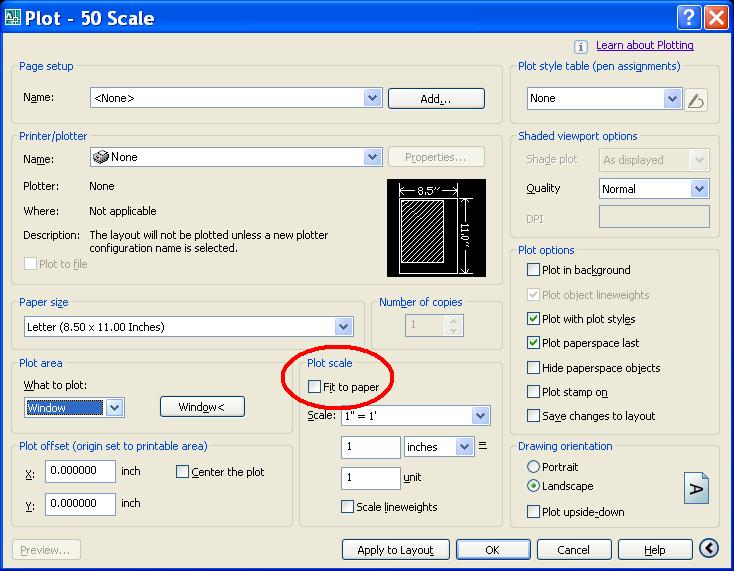Turn on Plot stamp on

(x=533, y=391)
